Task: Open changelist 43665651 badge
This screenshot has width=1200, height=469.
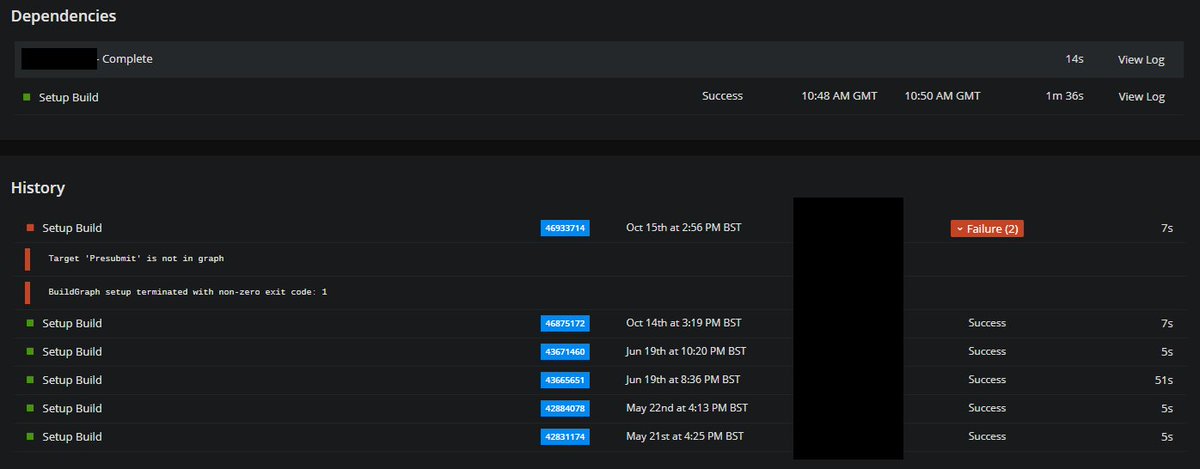Action: click(565, 380)
